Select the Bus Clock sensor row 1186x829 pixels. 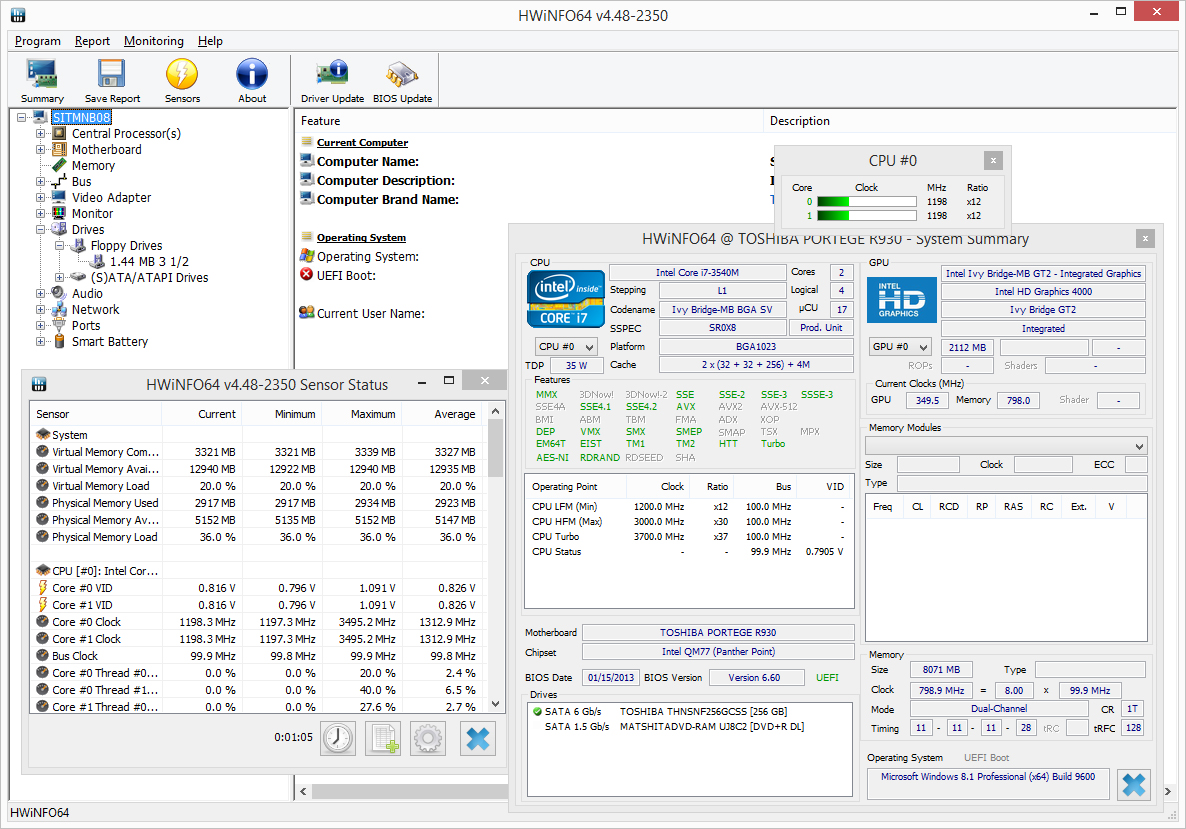257,656
